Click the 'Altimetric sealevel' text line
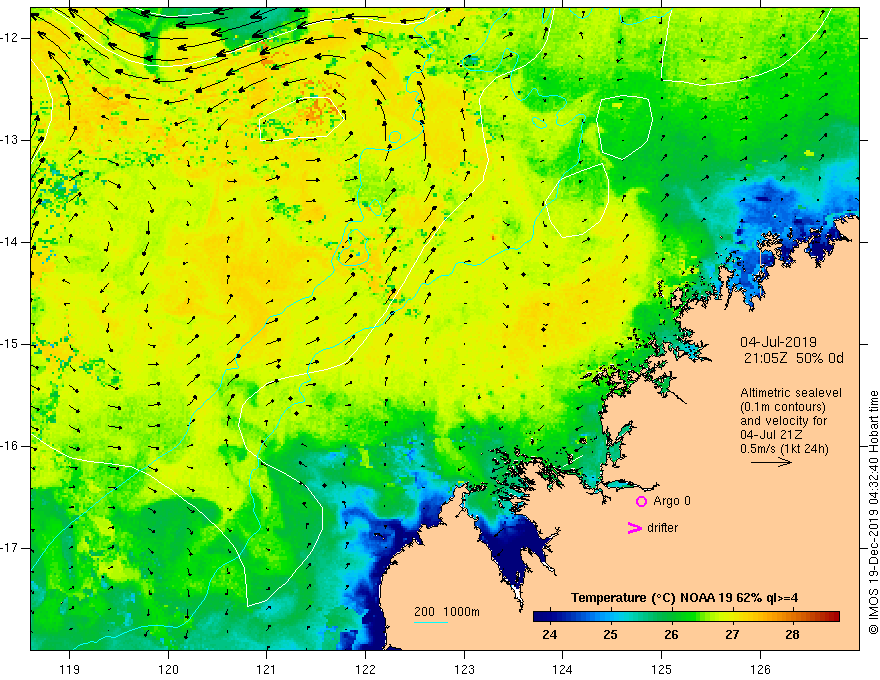 [791, 393]
